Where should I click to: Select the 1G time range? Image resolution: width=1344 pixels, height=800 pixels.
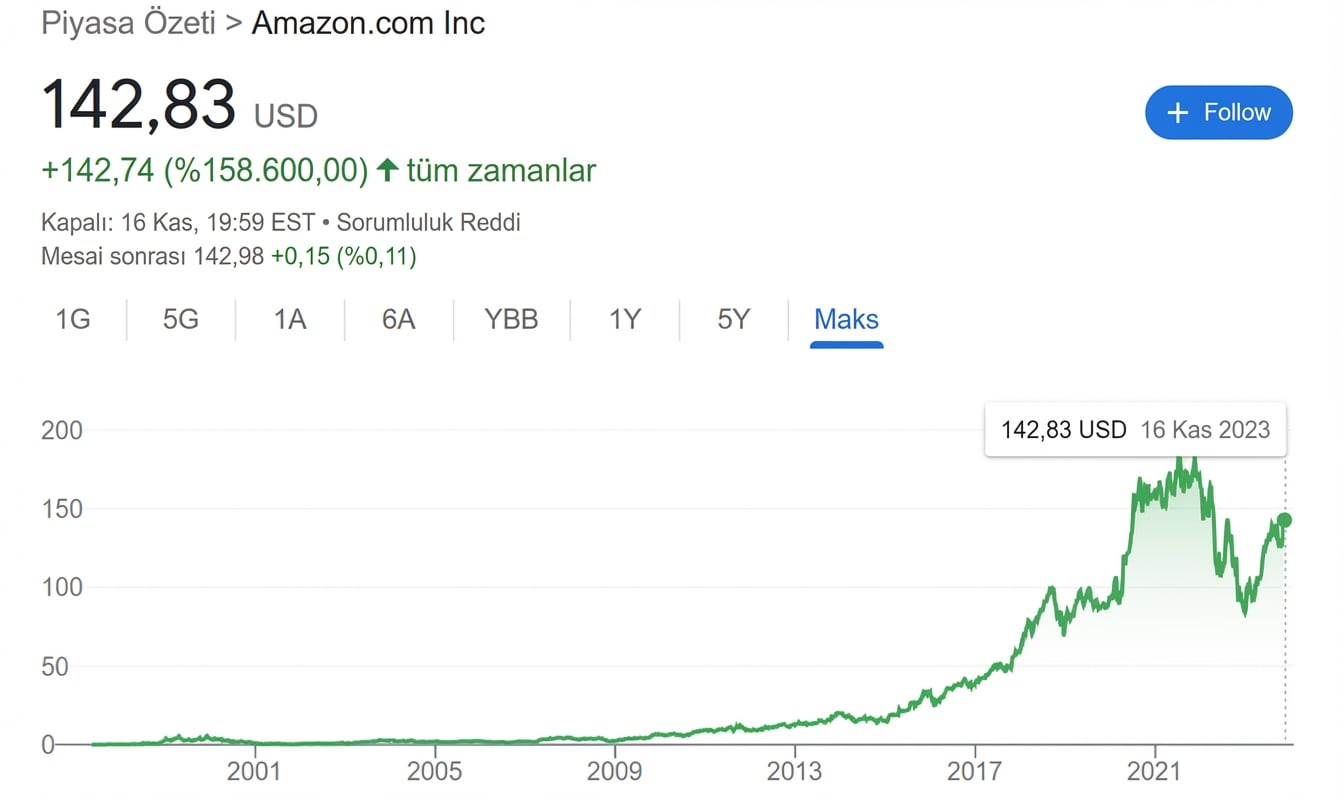[73, 319]
